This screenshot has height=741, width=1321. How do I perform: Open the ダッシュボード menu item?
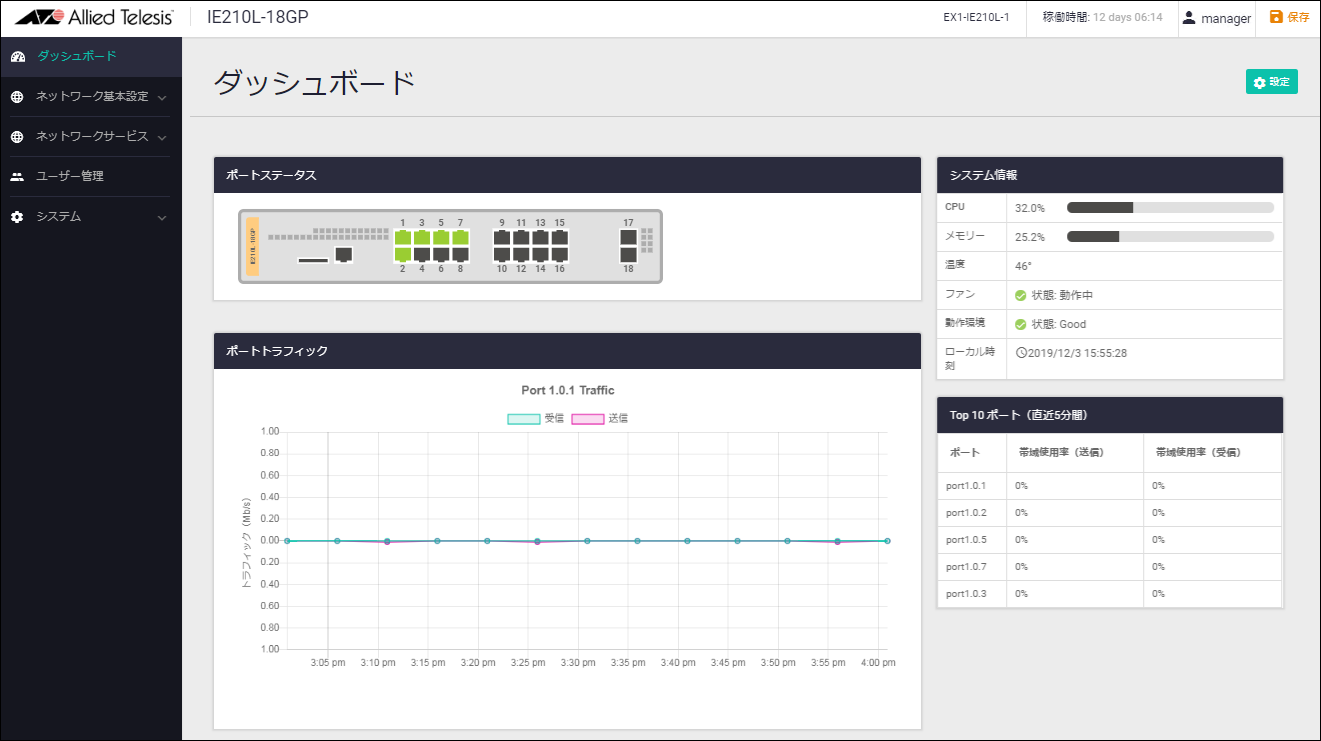coord(76,56)
